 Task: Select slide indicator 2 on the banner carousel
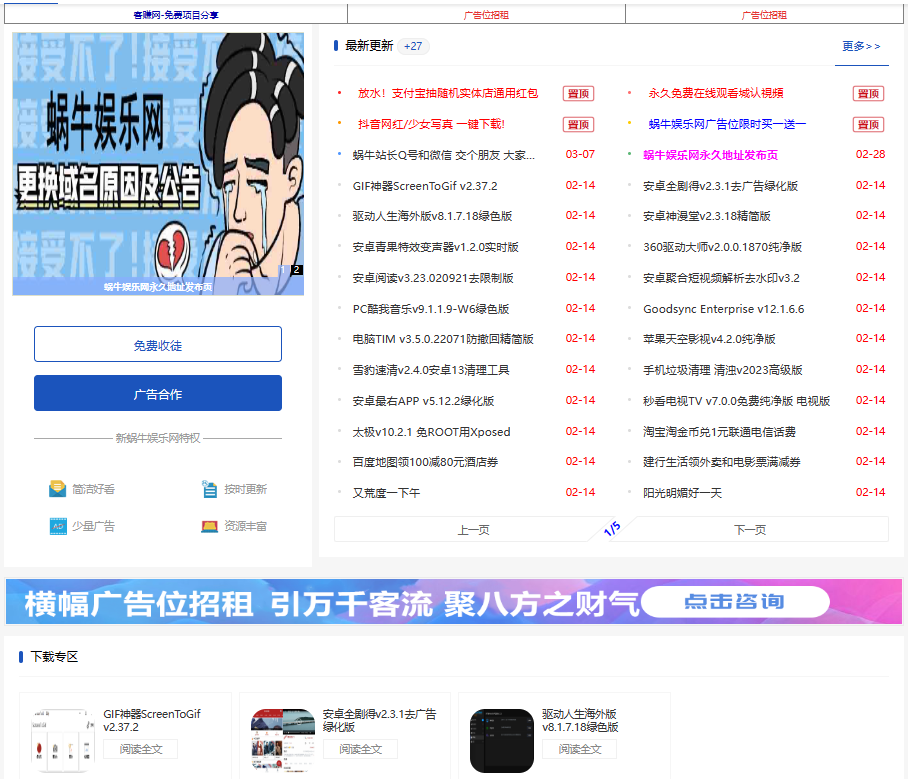point(296,269)
